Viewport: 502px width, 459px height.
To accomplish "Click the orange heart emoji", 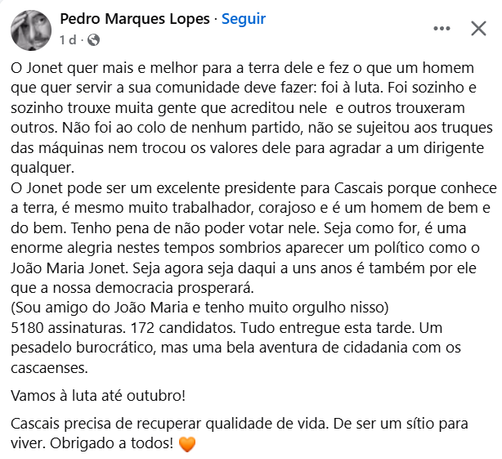I will click(x=187, y=444).
